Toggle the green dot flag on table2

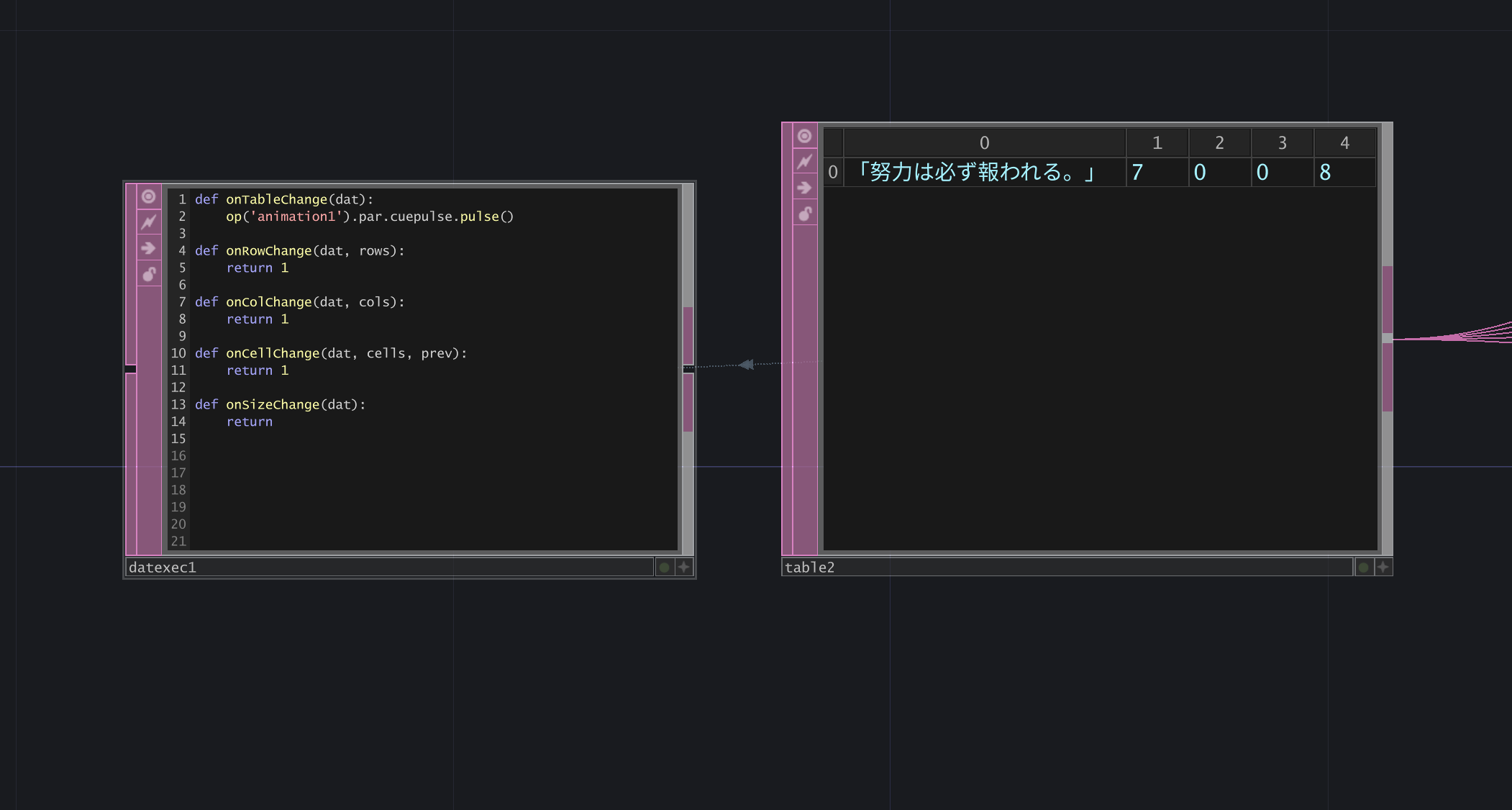tap(1363, 568)
